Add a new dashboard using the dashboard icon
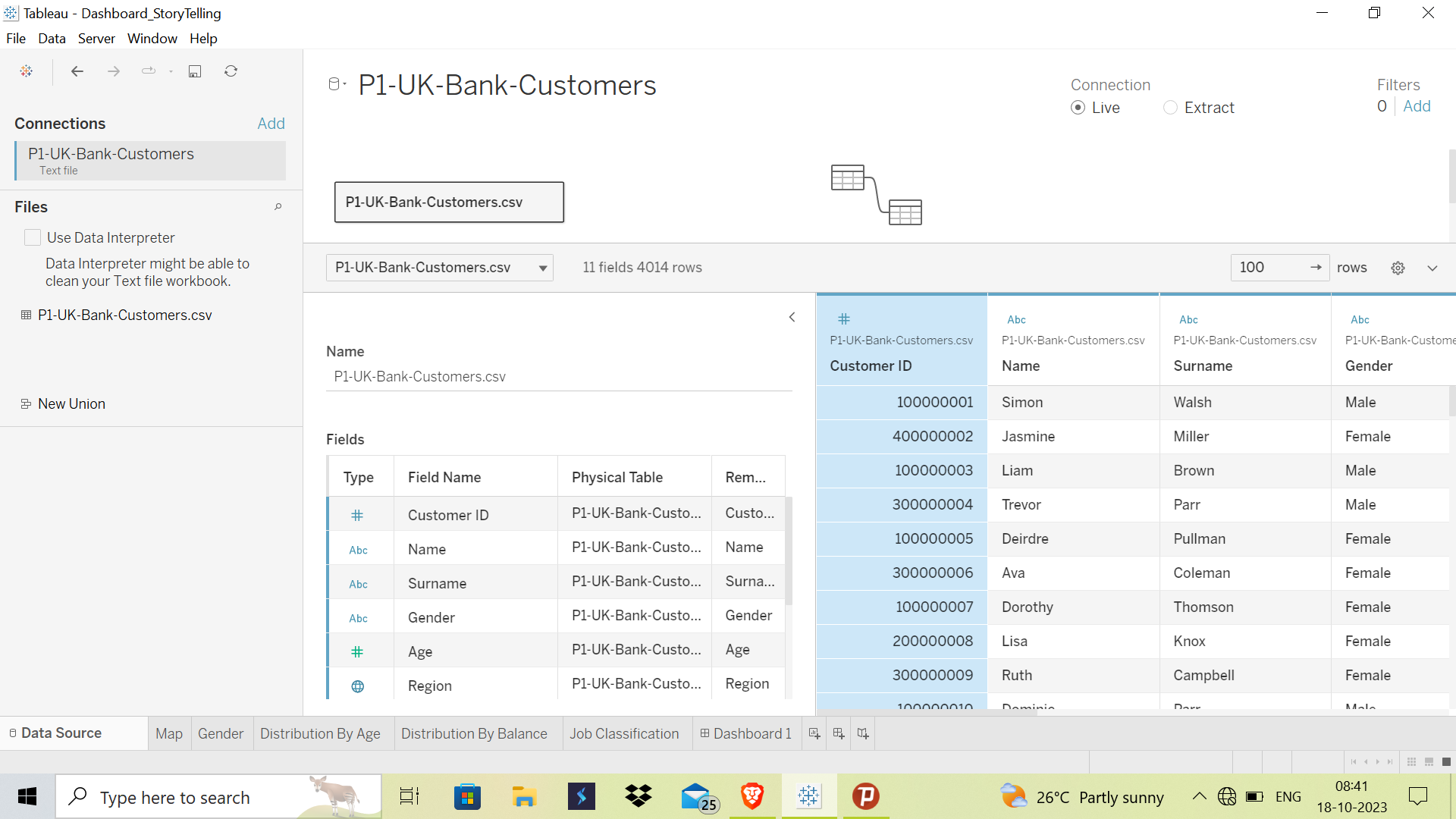The image size is (1456, 819). click(x=839, y=733)
